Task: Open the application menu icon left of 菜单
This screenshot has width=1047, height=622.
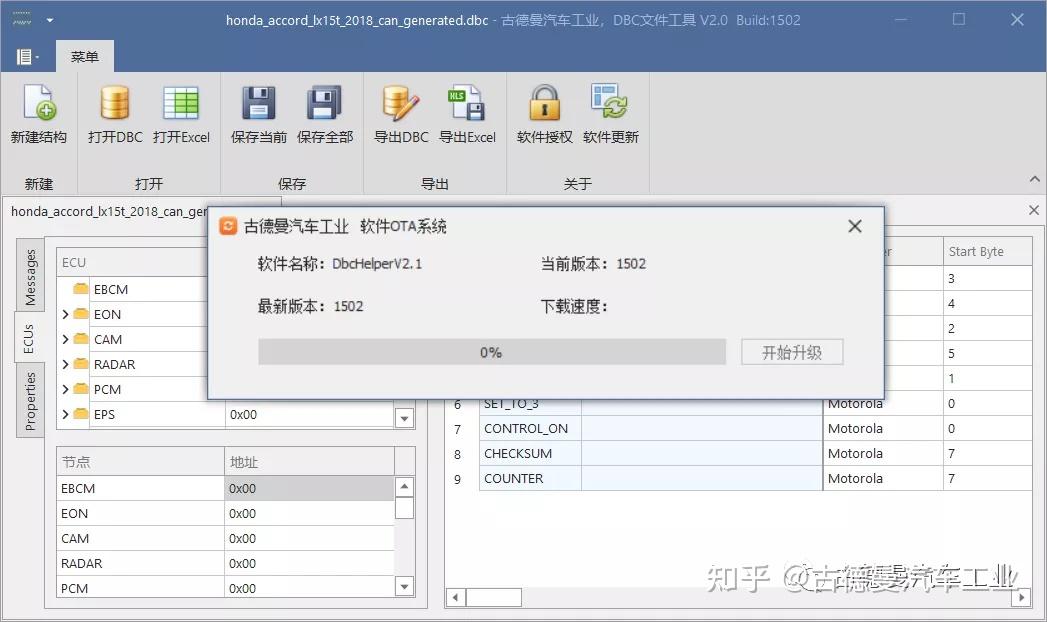Action: [x=27, y=57]
